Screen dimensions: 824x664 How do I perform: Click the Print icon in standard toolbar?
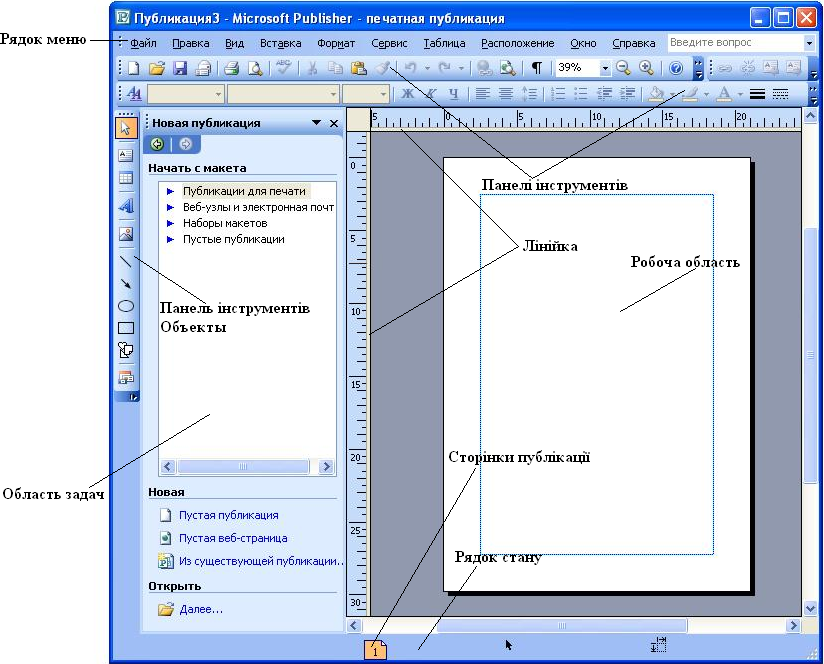pos(231,68)
